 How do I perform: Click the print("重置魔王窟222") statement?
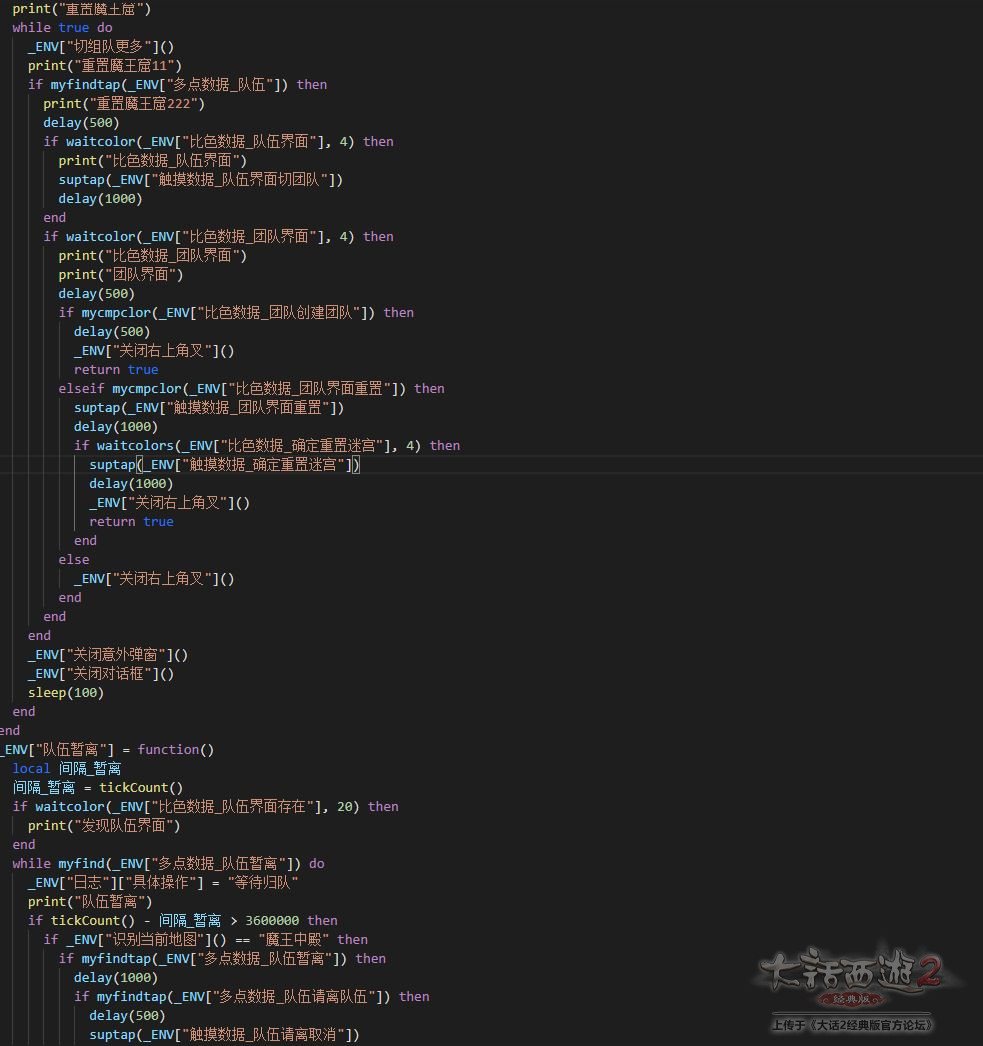coord(124,104)
